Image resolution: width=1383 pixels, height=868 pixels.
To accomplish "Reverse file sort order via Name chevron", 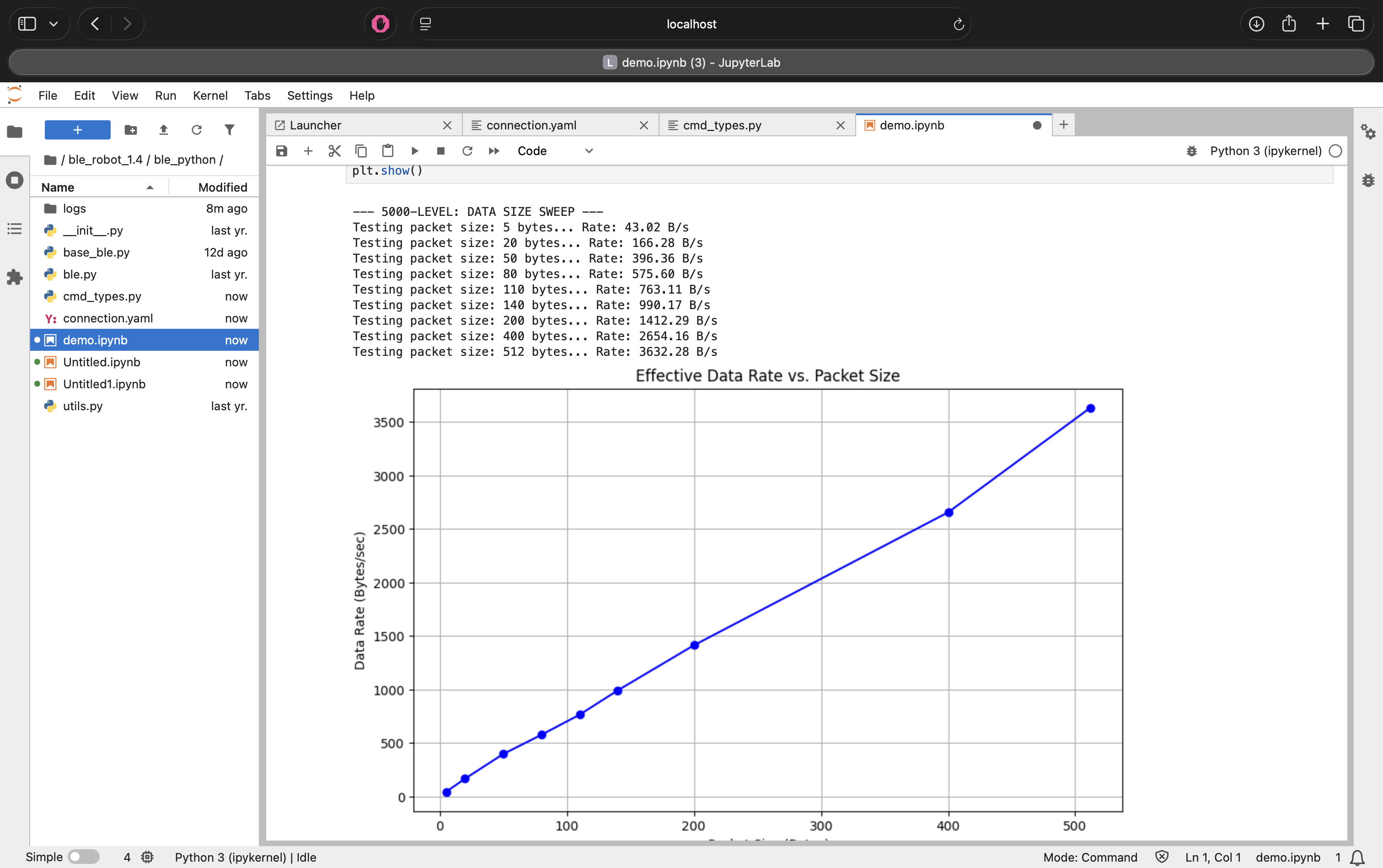I will [x=149, y=187].
